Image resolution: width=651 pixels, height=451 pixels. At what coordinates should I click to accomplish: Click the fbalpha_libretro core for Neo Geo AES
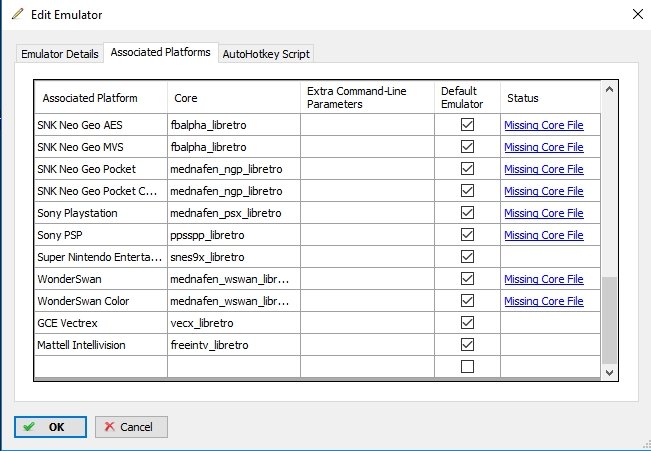coord(234,125)
